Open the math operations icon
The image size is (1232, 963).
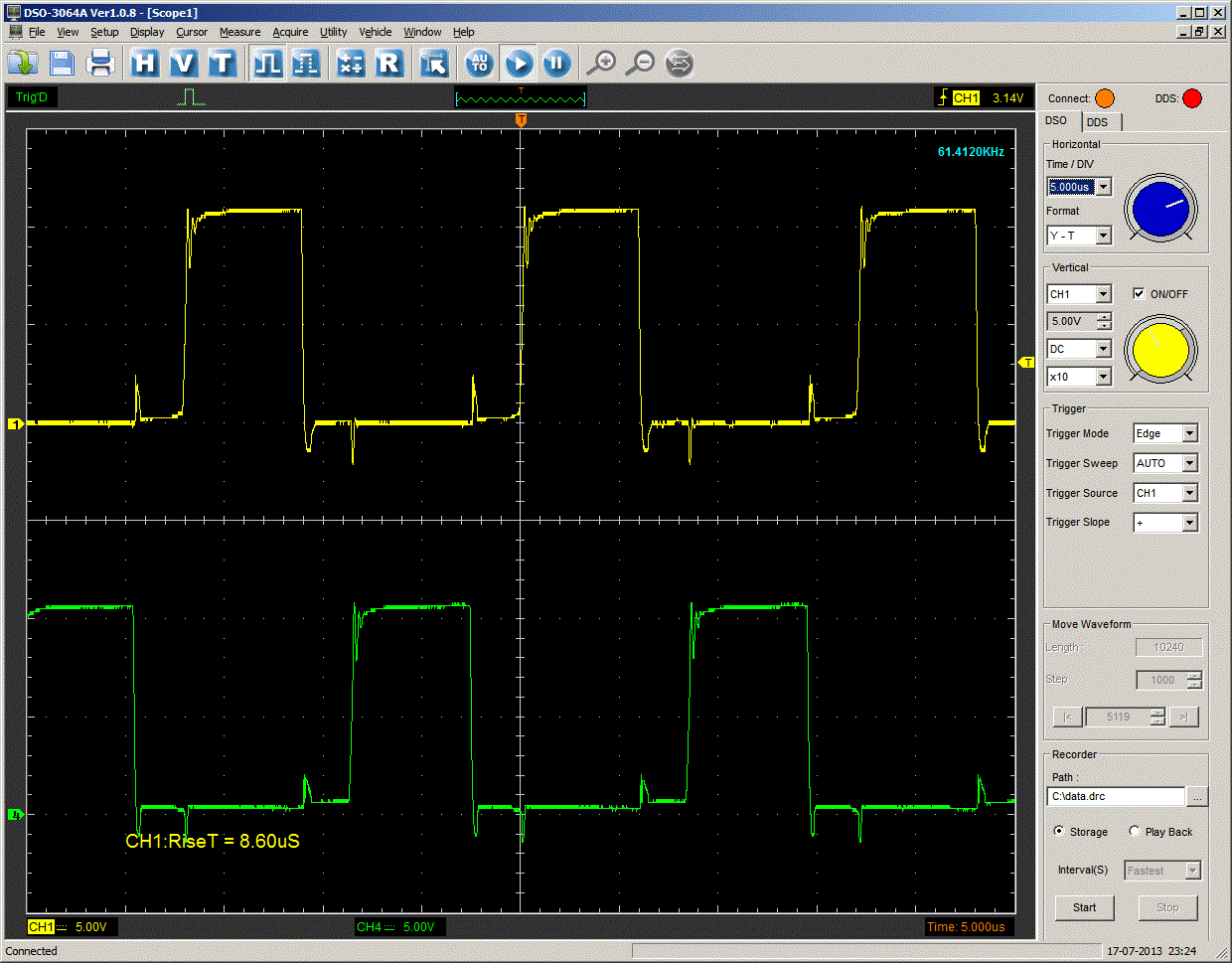point(350,64)
